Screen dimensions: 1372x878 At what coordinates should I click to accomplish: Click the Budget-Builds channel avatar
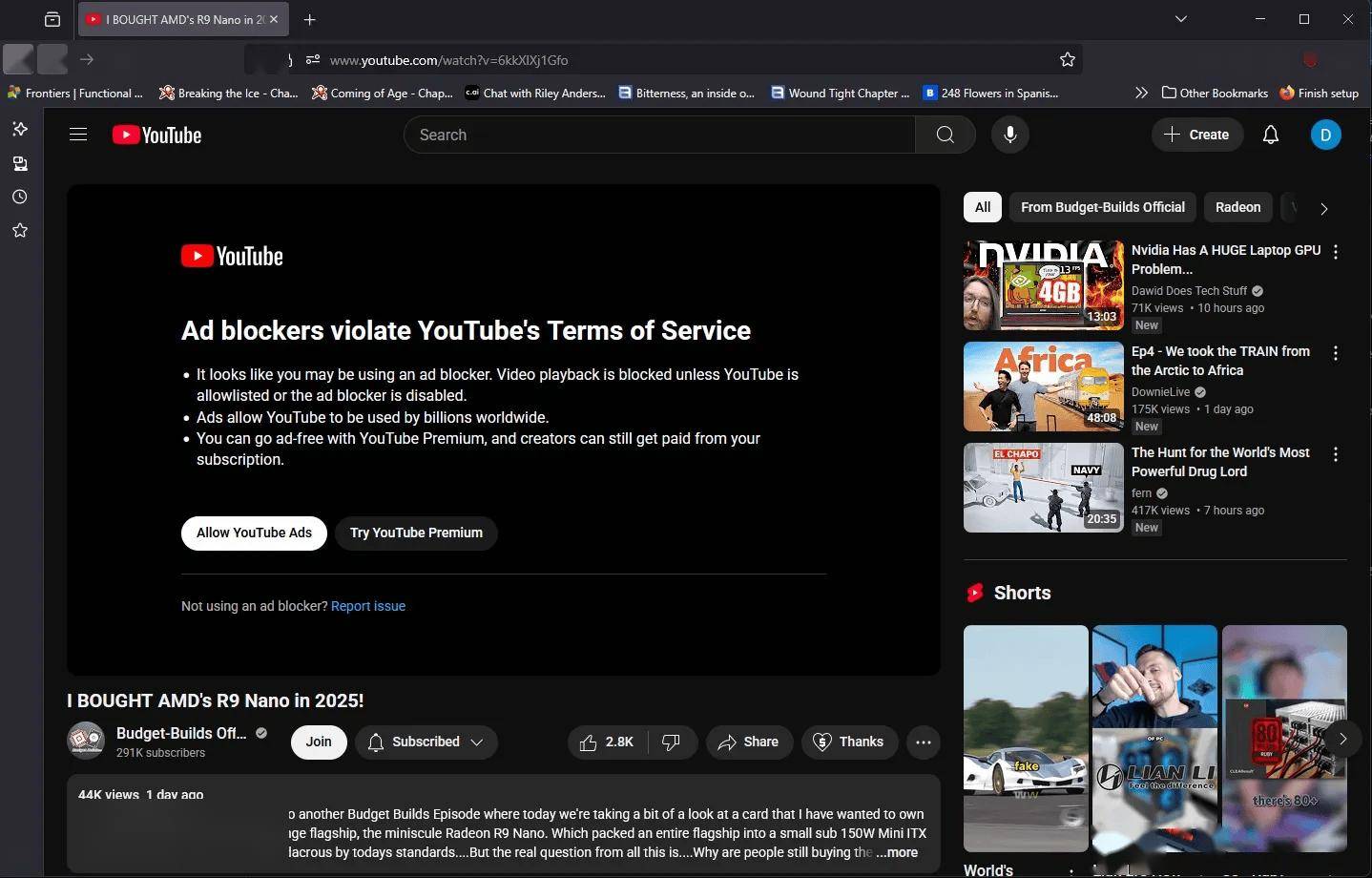(x=86, y=741)
